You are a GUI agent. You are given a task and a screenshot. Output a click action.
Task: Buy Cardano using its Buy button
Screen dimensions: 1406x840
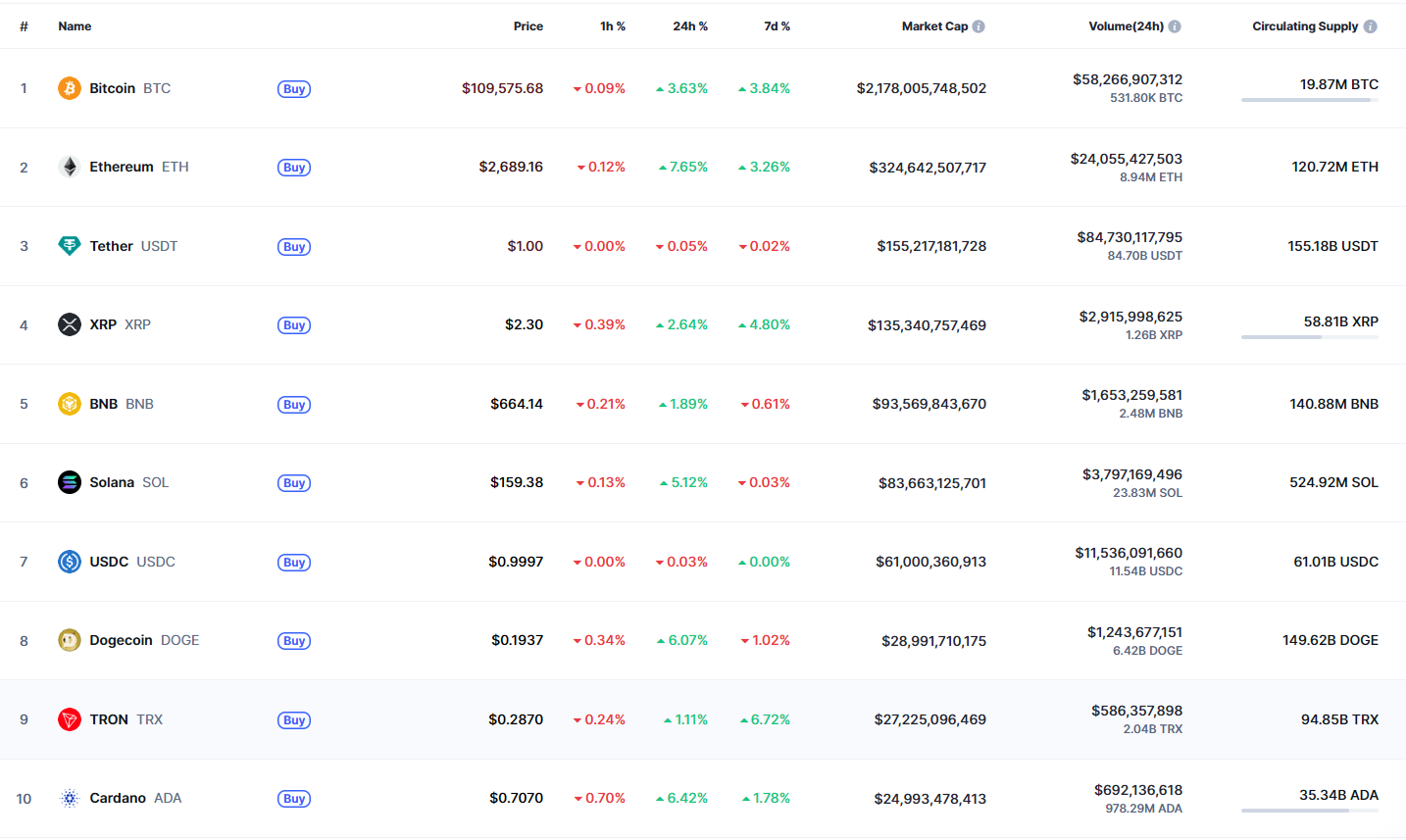(294, 799)
